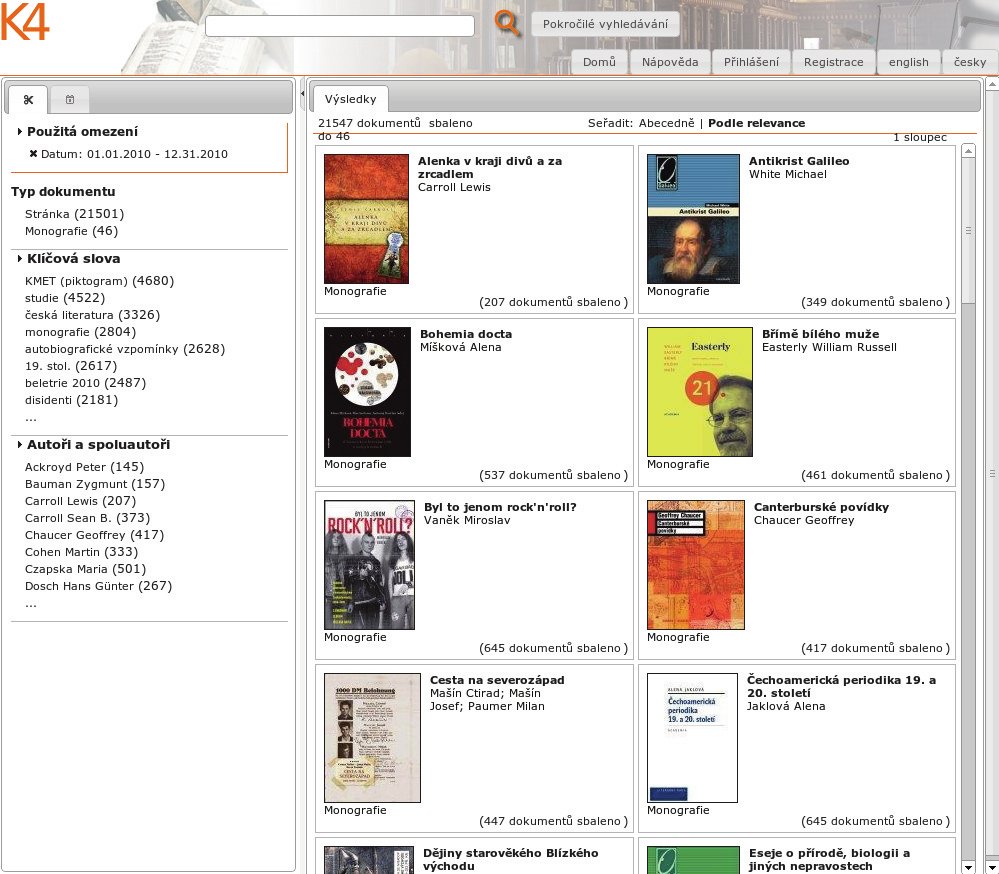Open the Bohemia docta title link

tap(466, 334)
